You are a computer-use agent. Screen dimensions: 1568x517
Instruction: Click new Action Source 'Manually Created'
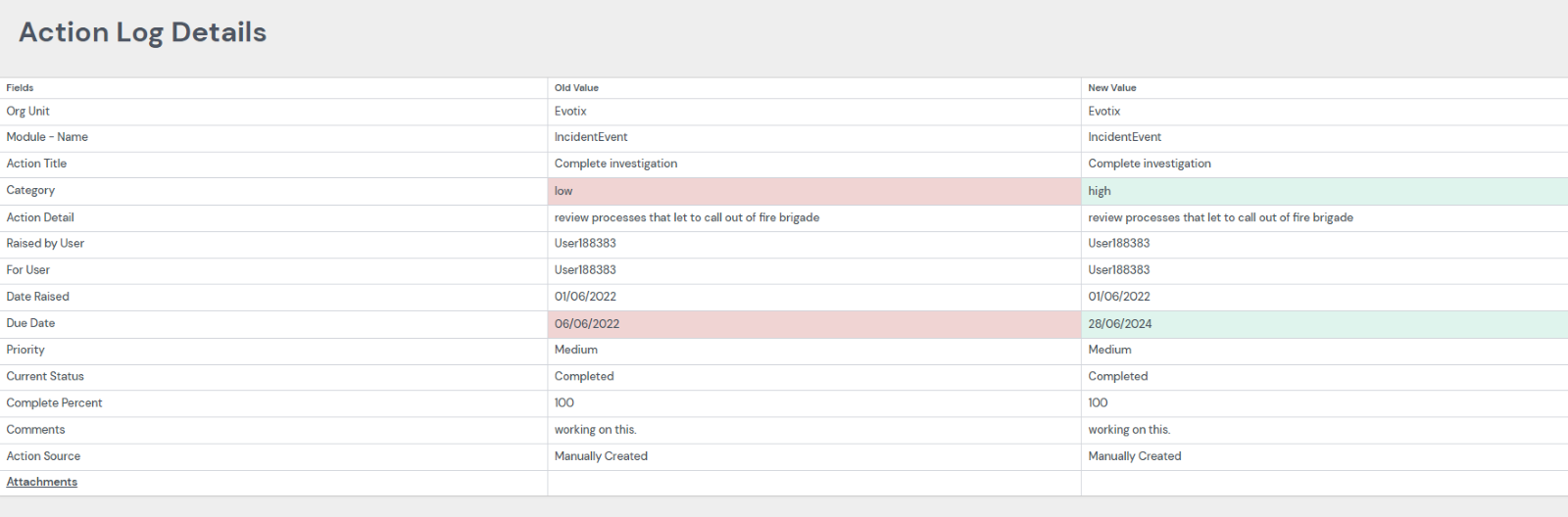1135,456
